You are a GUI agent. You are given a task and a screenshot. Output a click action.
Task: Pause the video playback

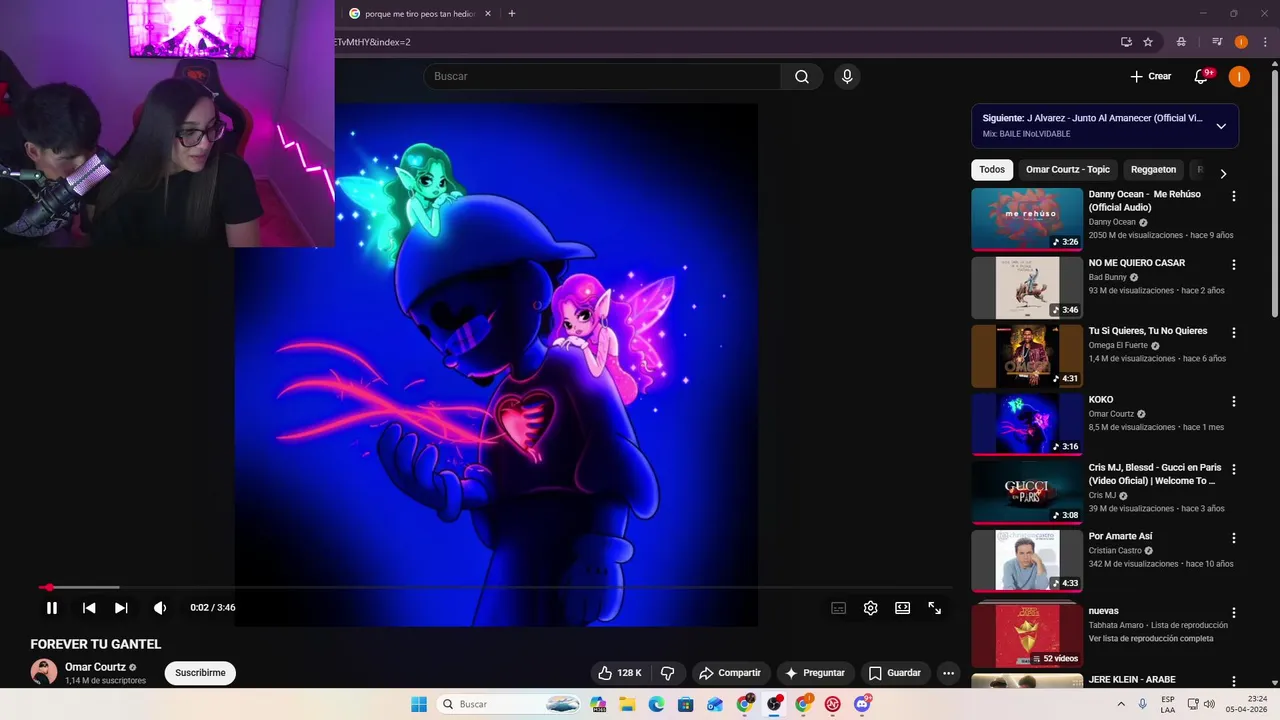[52, 608]
